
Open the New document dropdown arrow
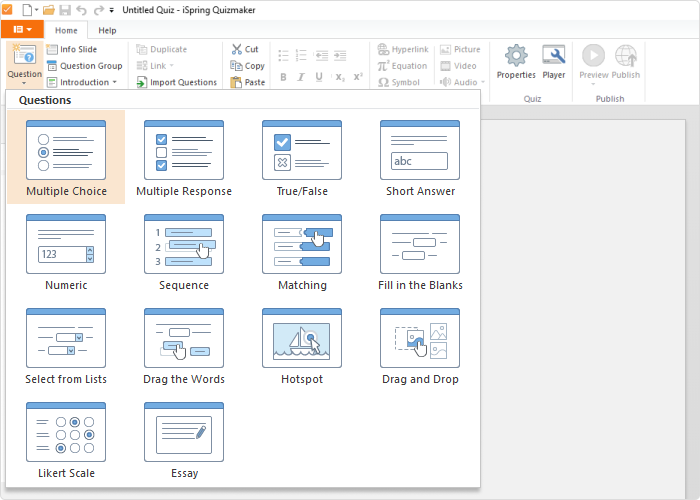tap(37, 10)
